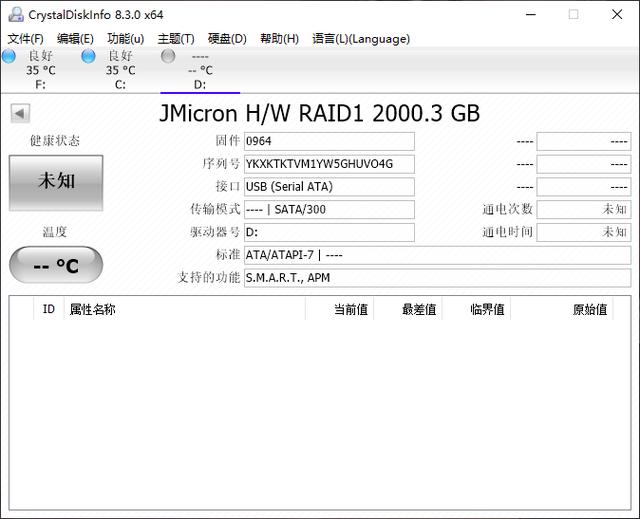Open the 硬盘(D) menu
640x519 pixels.
[227, 39]
